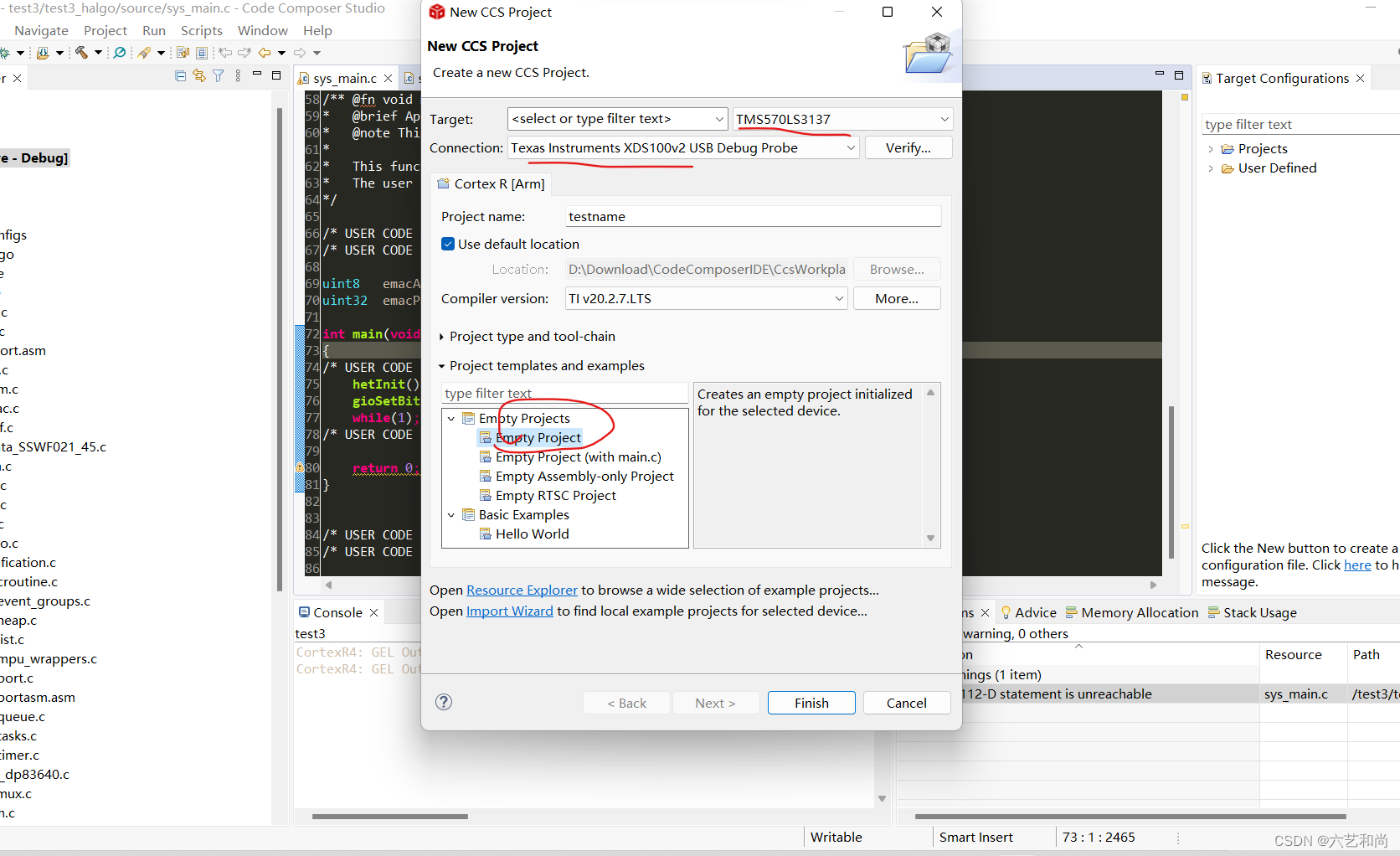This screenshot has width=1400, height=856.
Task: Open the TMS570LS3137 device dropdown
Action: 944,119
